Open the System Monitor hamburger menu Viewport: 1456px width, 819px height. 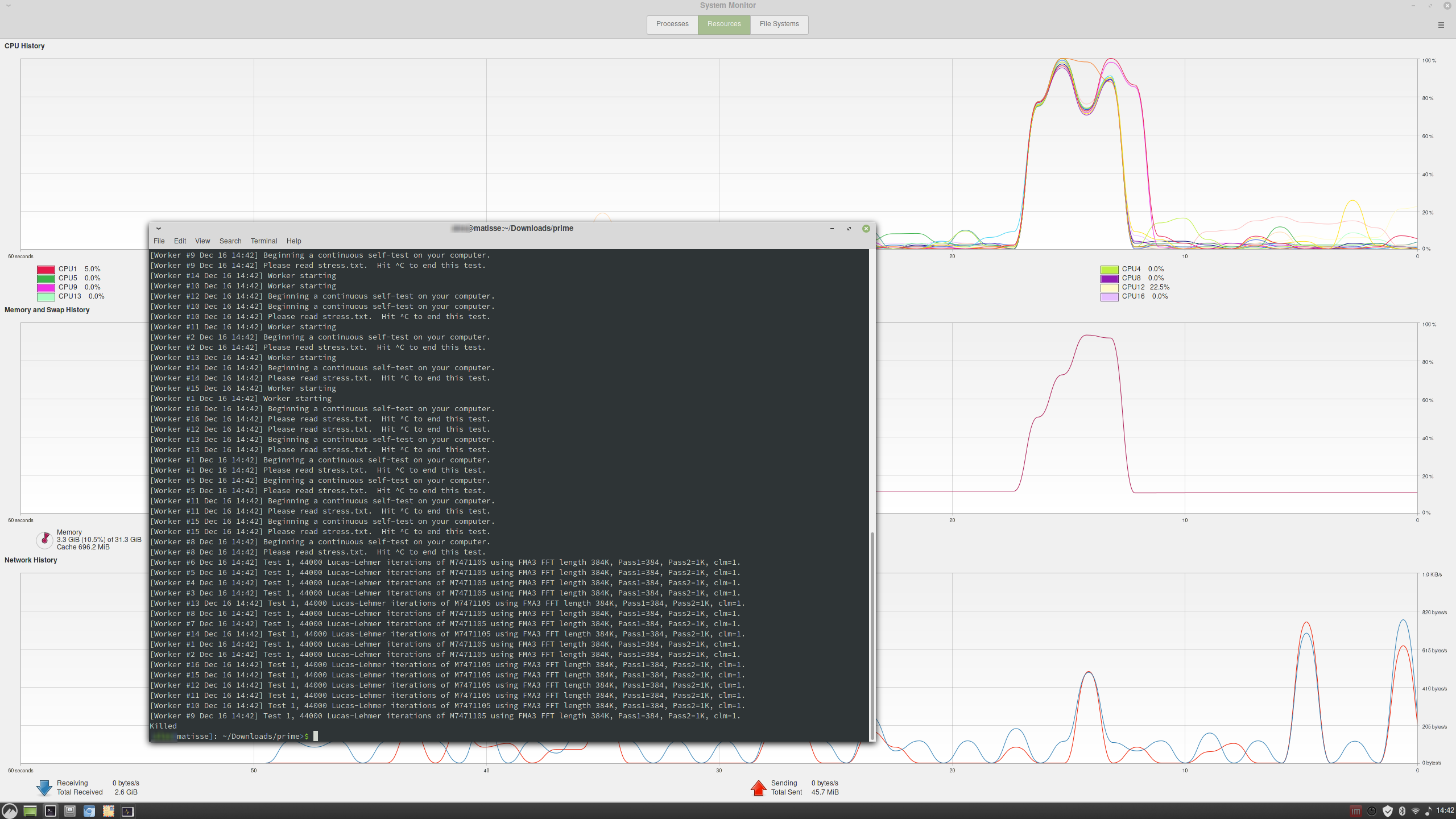1441,25
